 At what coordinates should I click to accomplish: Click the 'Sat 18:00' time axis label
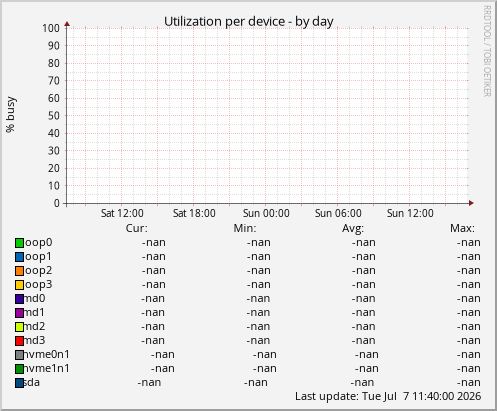tap(194, 213)
